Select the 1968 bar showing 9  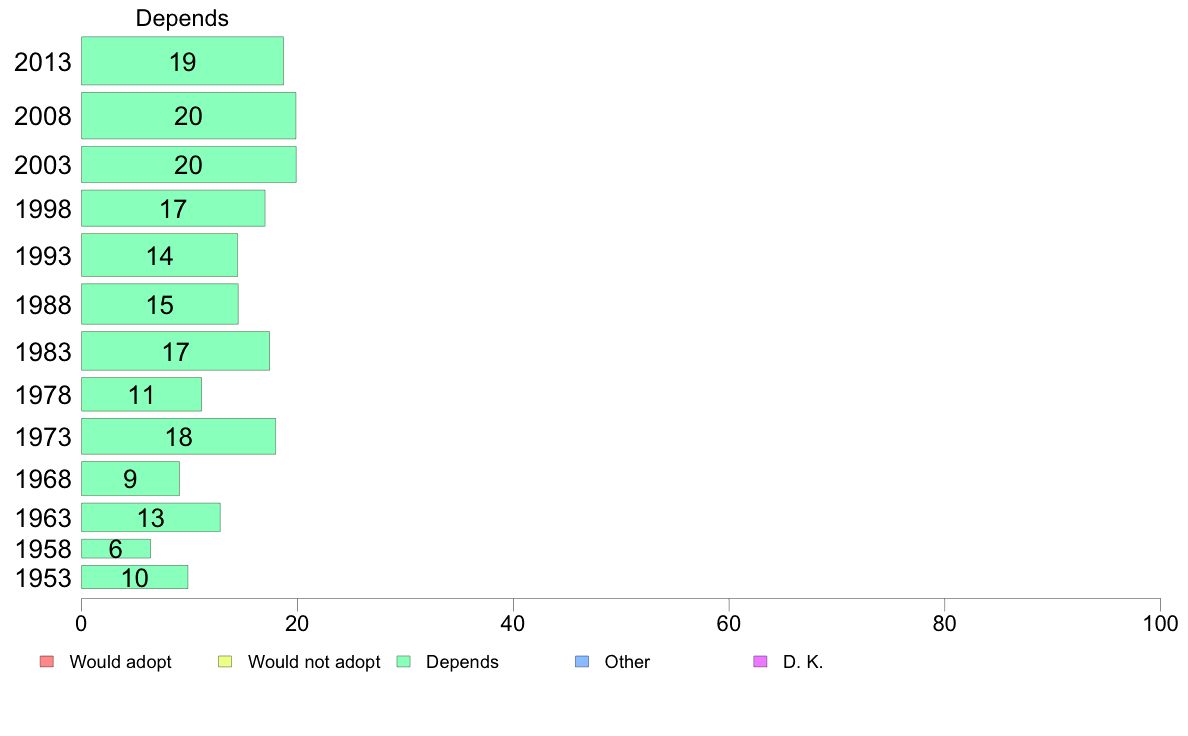[130, 478]
